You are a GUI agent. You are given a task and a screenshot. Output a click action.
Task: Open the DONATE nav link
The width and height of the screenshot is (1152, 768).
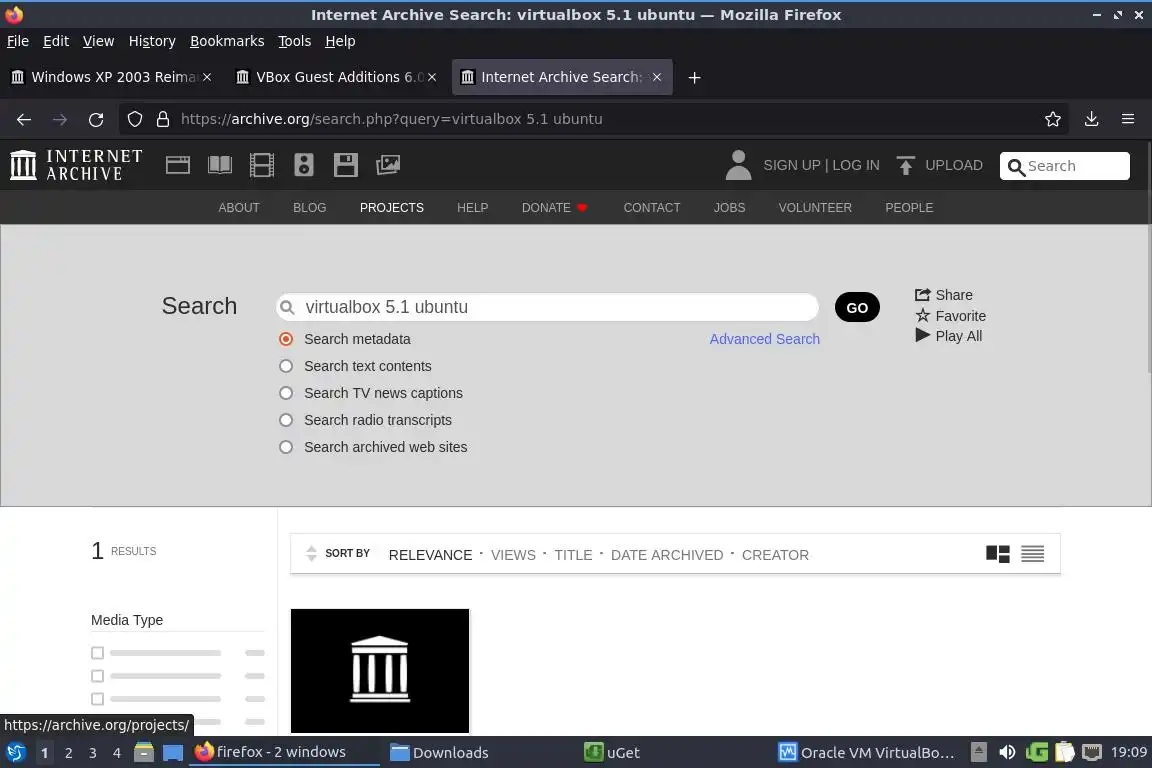[x=555, y=208]
